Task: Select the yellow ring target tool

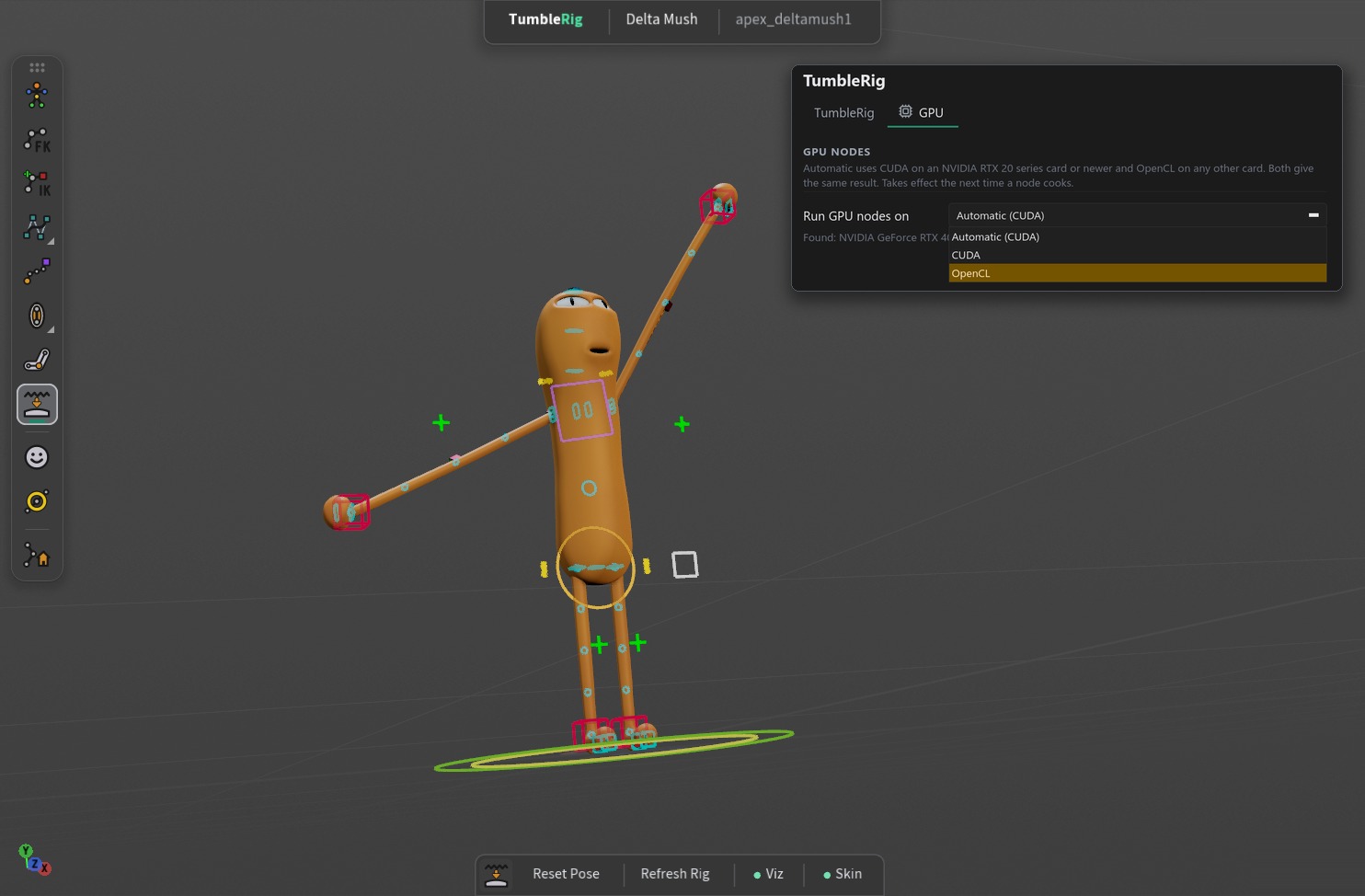Action: tap(37, 501)
